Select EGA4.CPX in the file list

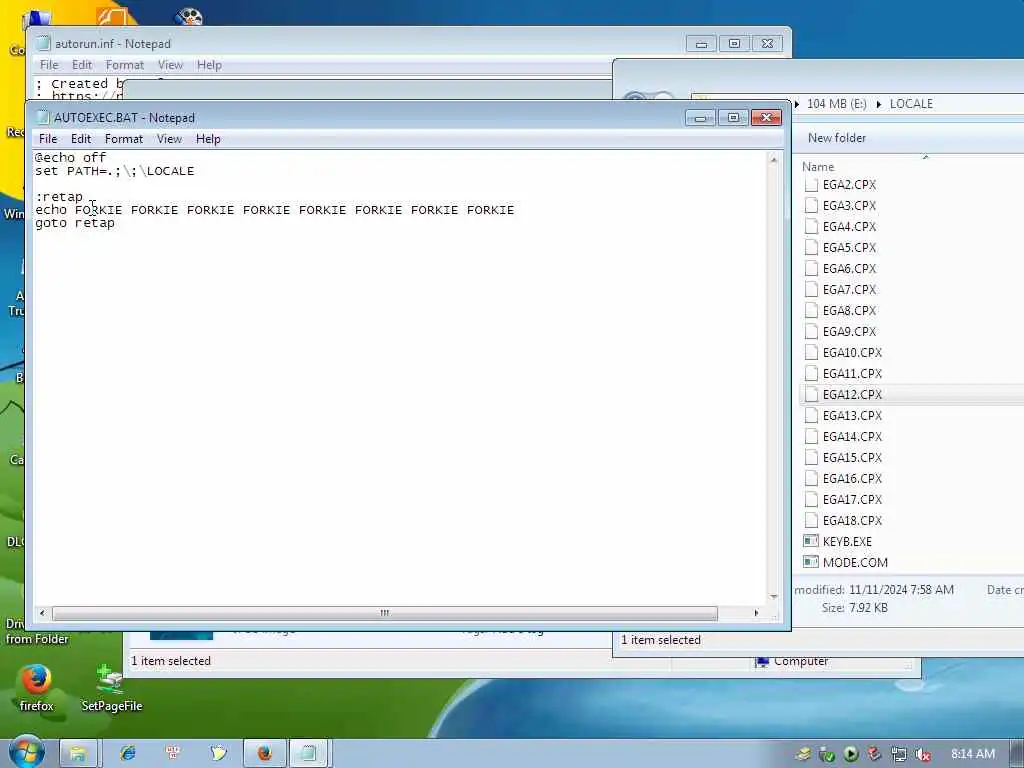point(849,227)
